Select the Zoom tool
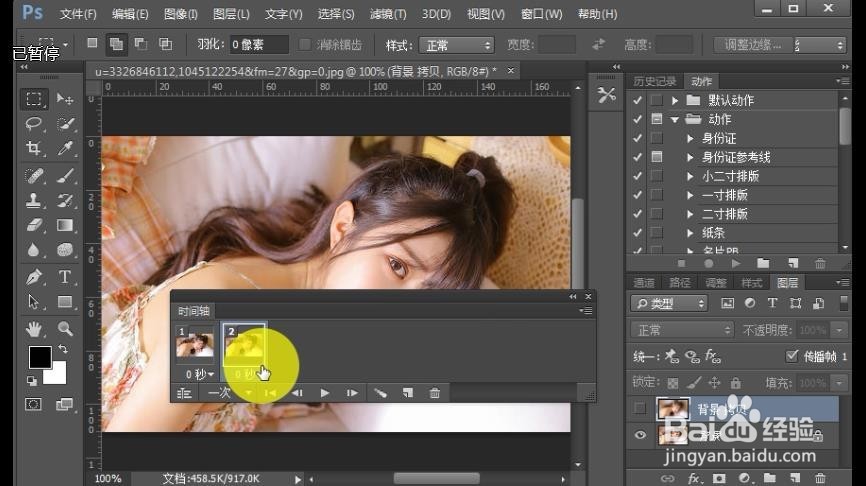The image size is (866, 486). [65, 329]
